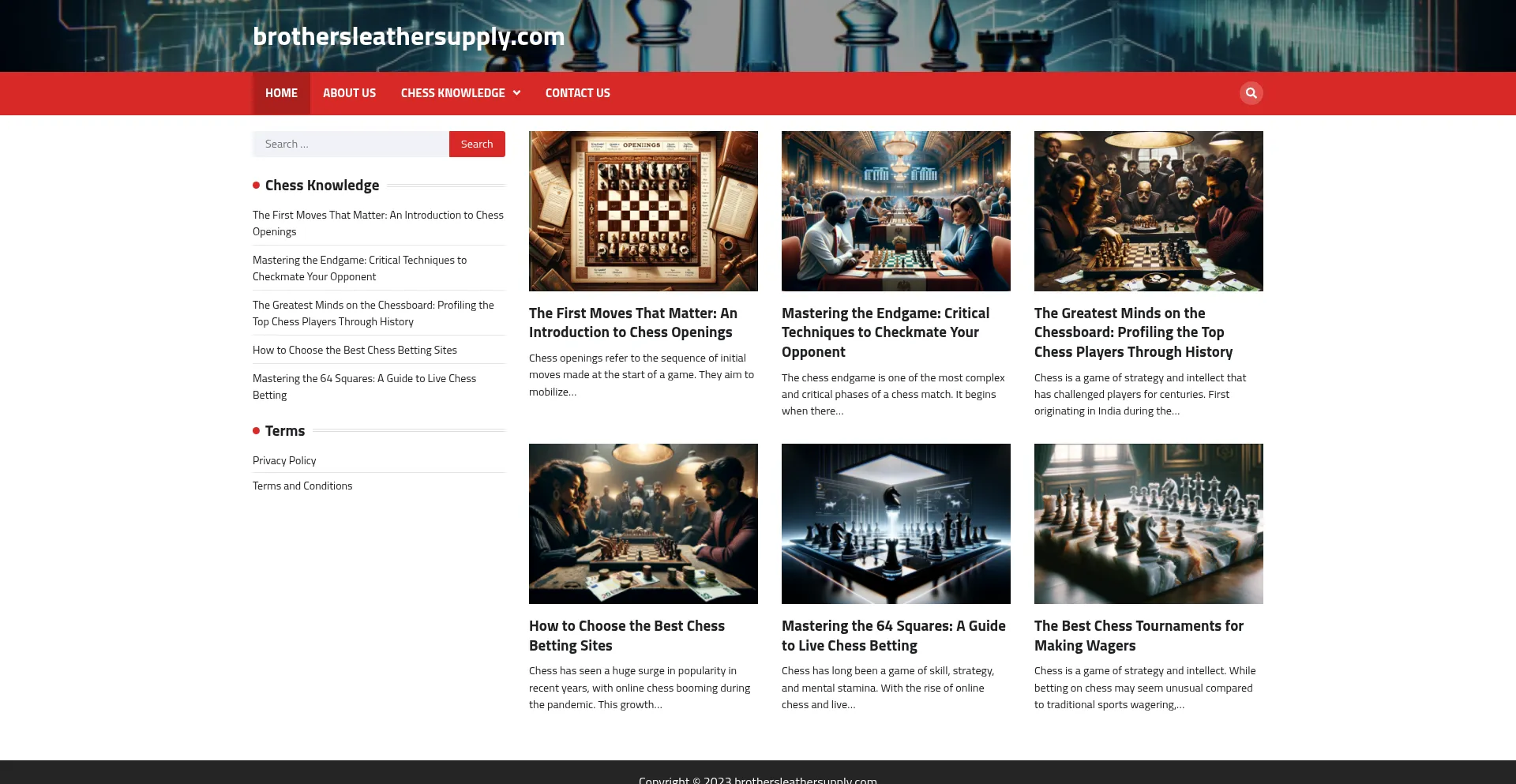Open sidebar link Mastering the Endgame
The width and height of the screenshot is (1516, 784).
coord(359,268)
